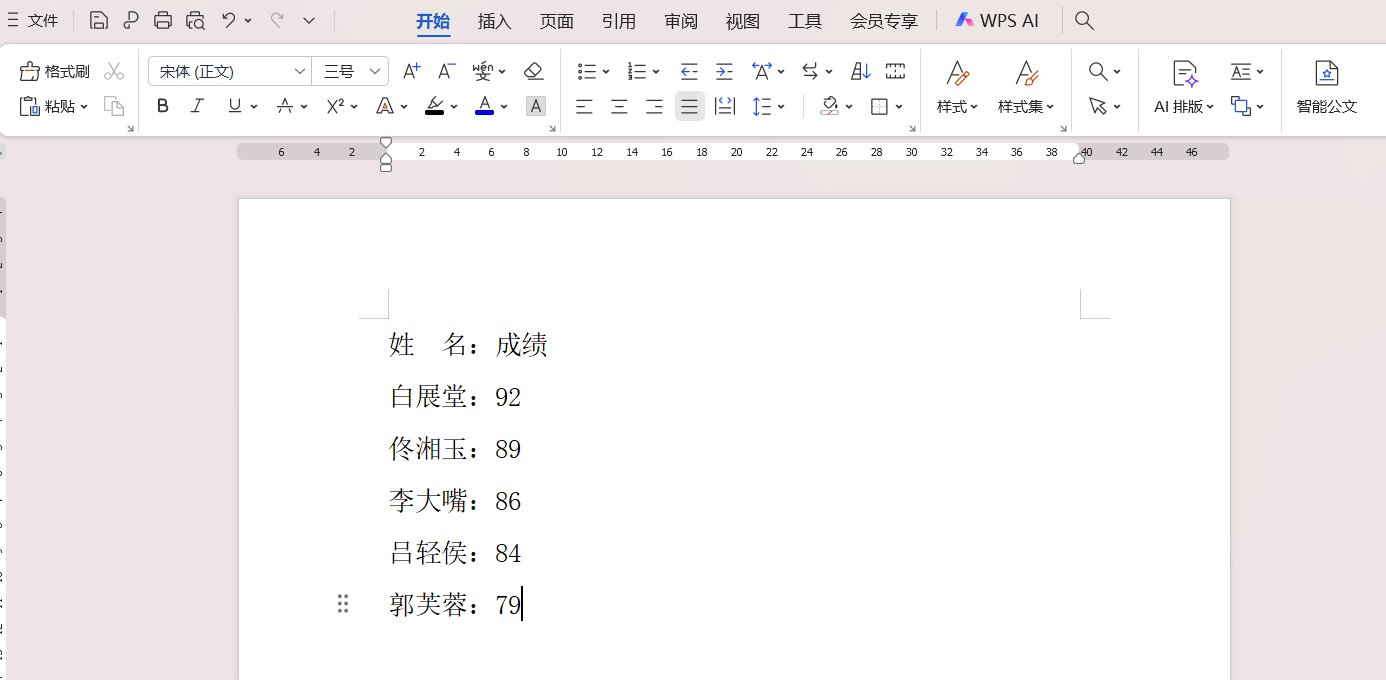Open the 审阅 ribbon tab
The image size is (1386, 680).
coord(681,20)
